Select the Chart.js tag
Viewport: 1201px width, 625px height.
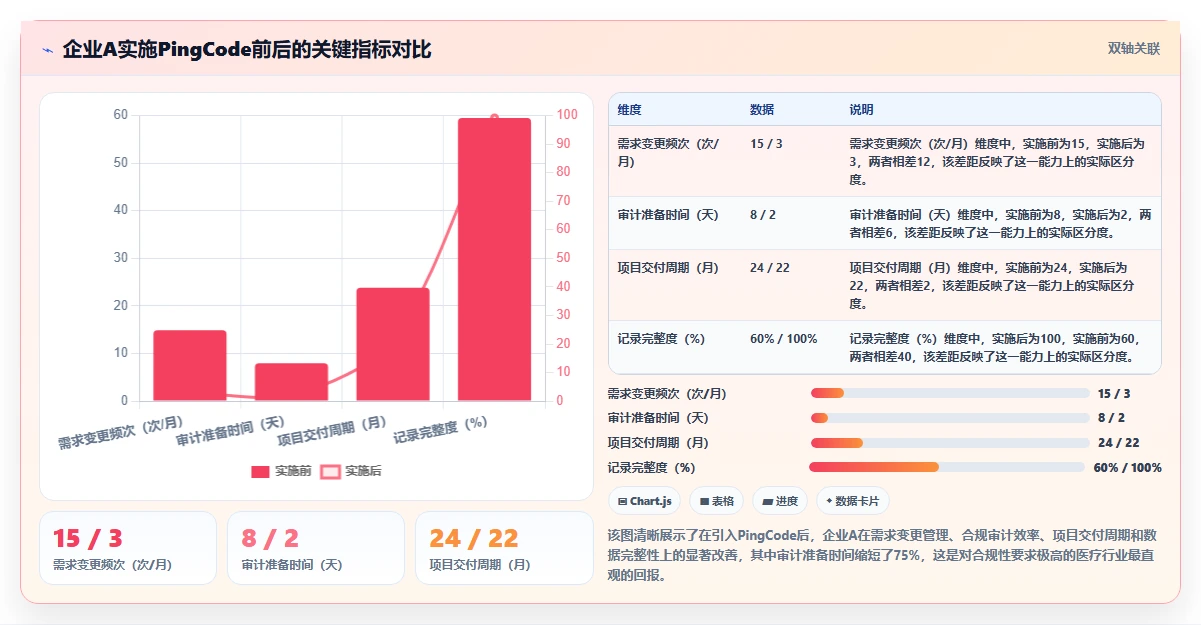click(x=646, y=501)
